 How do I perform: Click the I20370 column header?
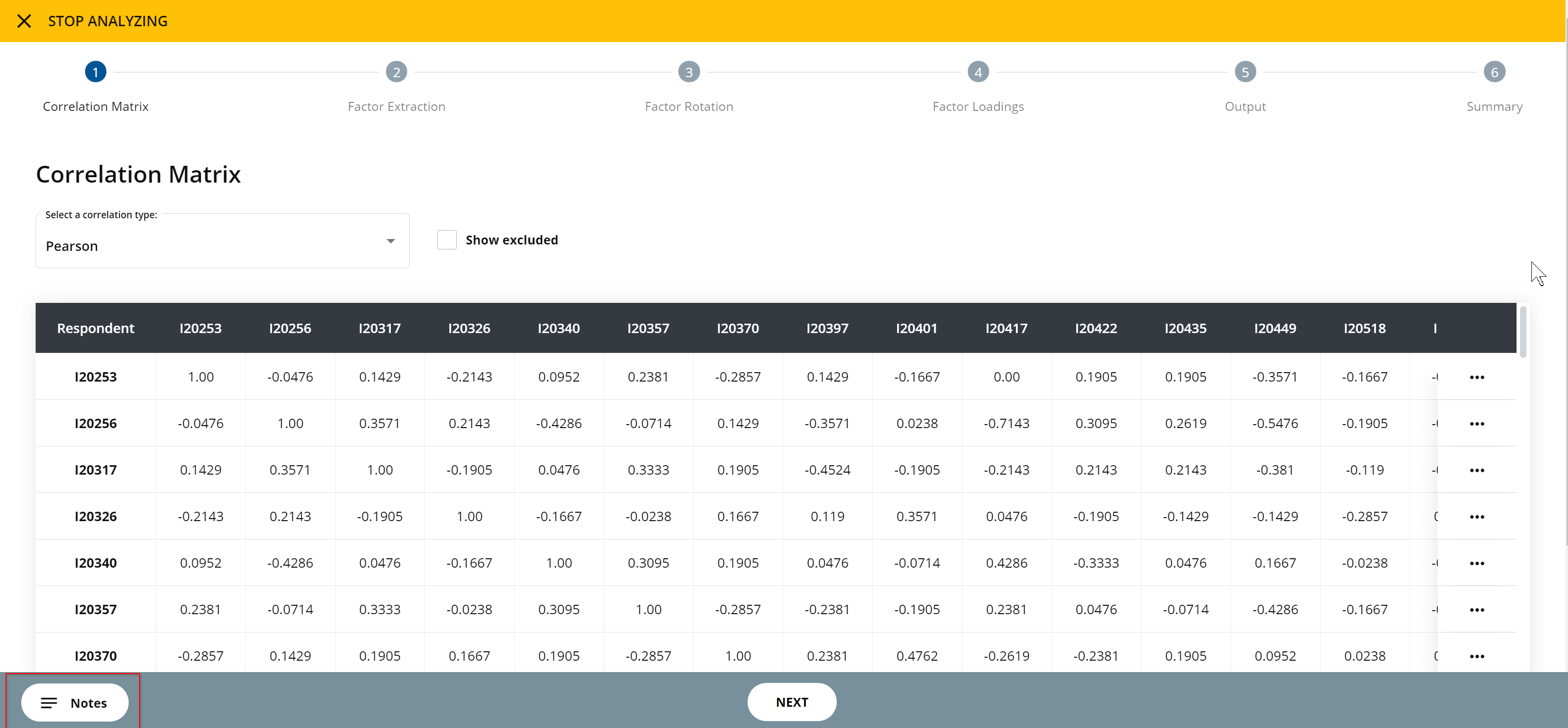click(x=737, y=328)
